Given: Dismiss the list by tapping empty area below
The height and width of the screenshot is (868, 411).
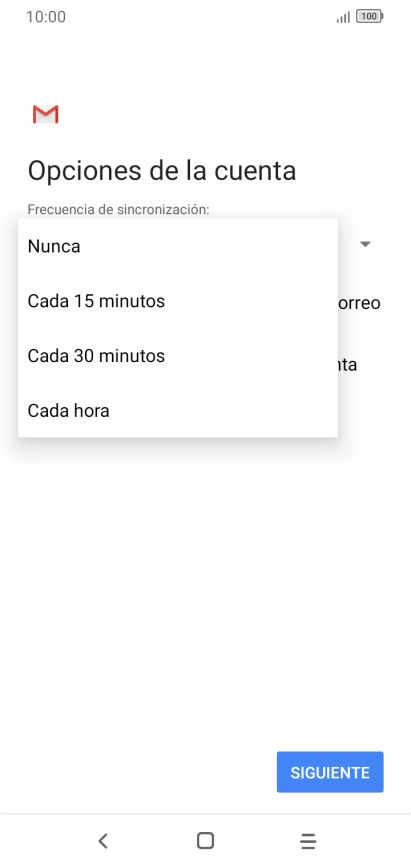Looking at the screenshot, I should [x=206, y=581].
